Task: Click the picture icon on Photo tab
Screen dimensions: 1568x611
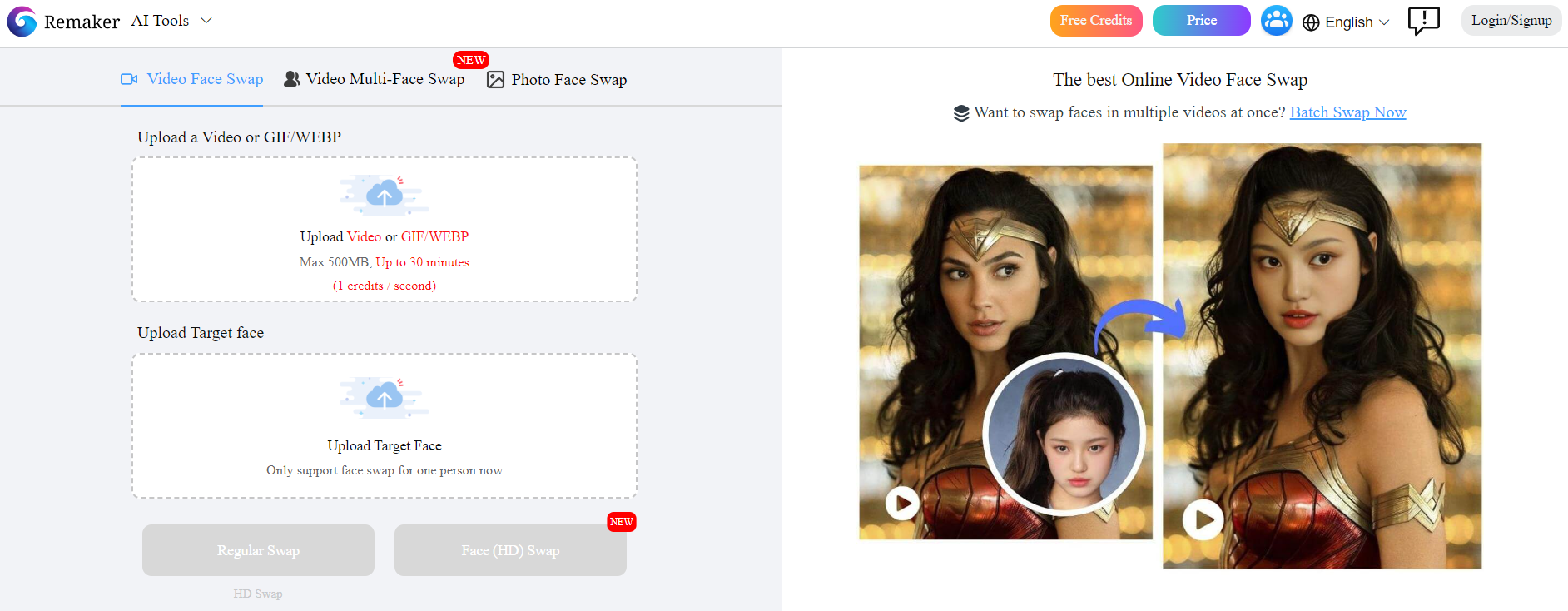Action: [x=495, y=80]
